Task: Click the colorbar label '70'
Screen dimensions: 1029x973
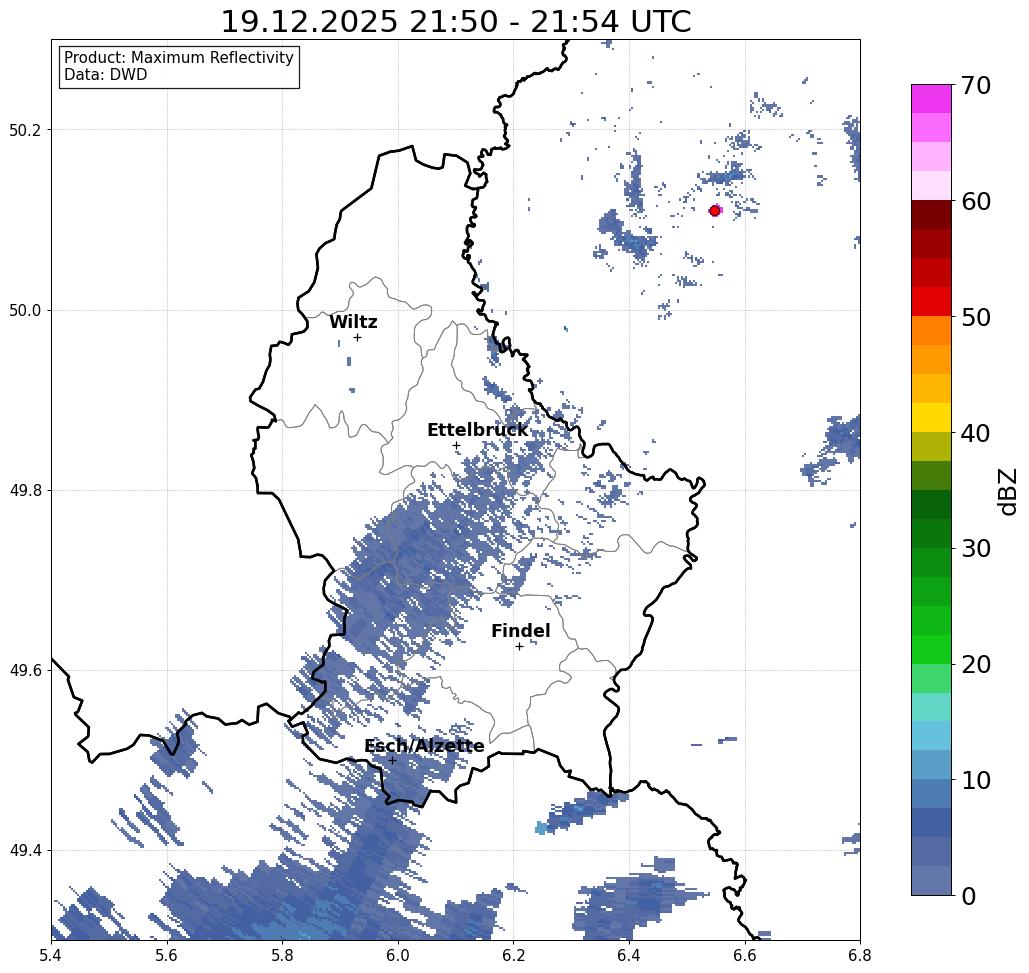Action: click(976, 85)
